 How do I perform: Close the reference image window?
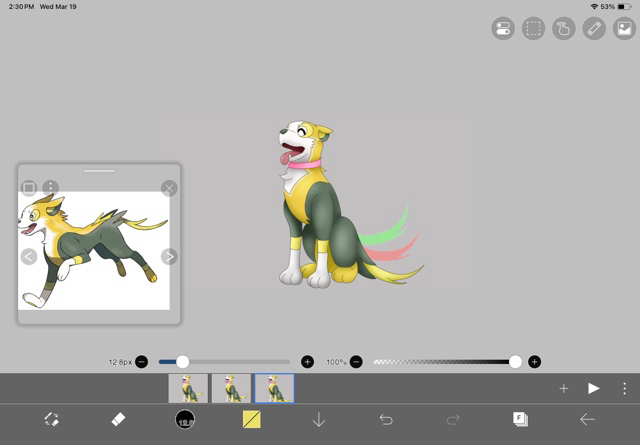pyautogui.click(x=169, y=188)
